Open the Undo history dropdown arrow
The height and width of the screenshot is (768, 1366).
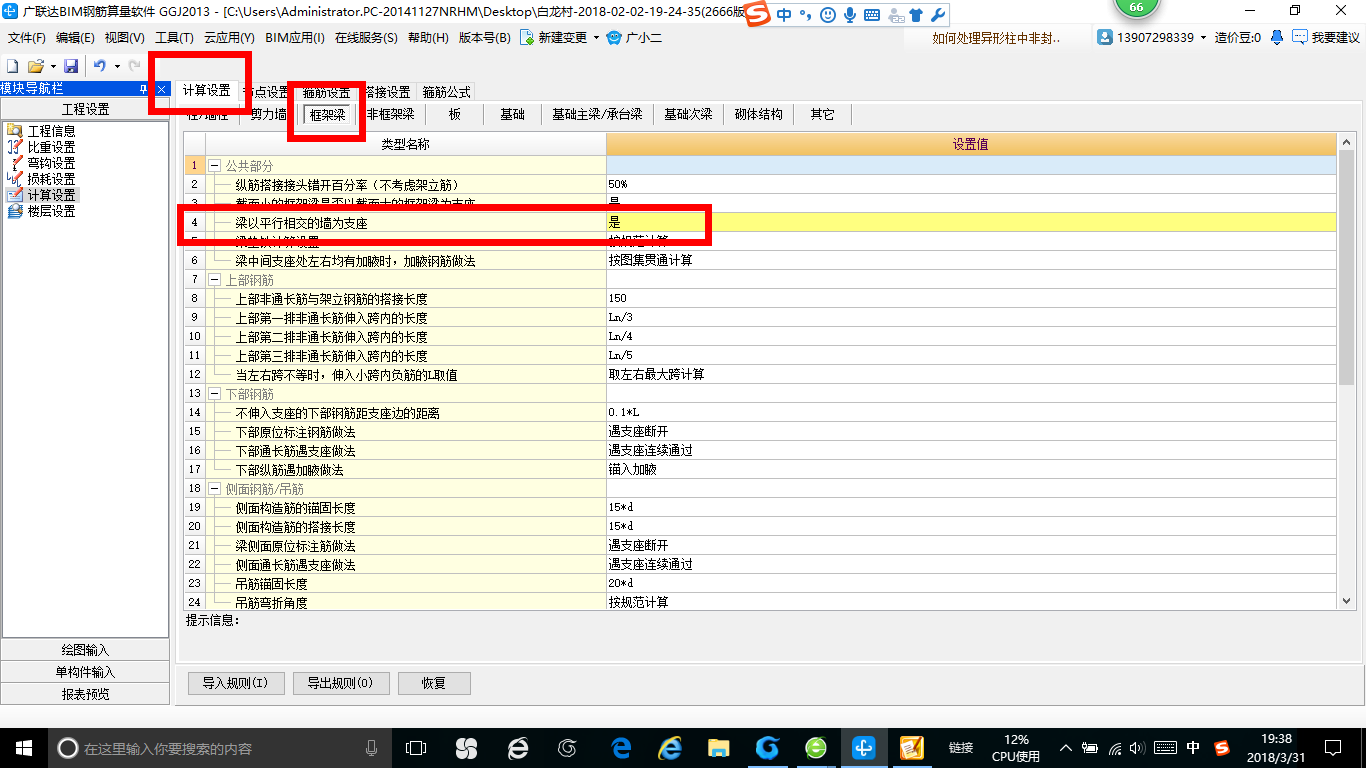(x=116, y=67)
